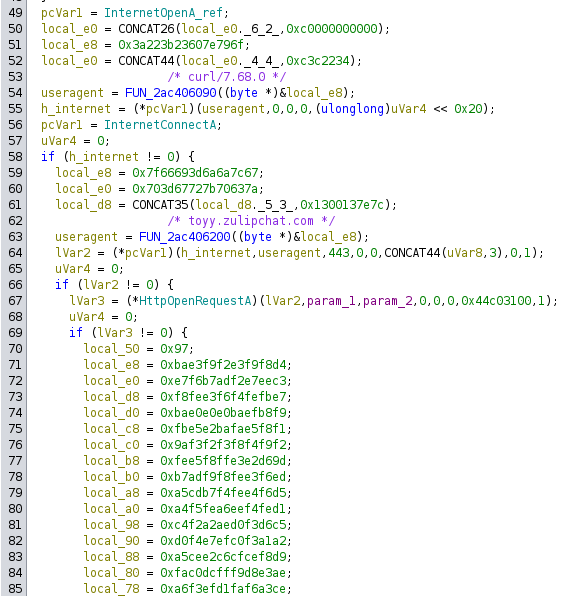The width and height of the screenshot is (573, 596).
Task: Click HttpOpenRequestA call on line 67
Action: click(195, 301)
